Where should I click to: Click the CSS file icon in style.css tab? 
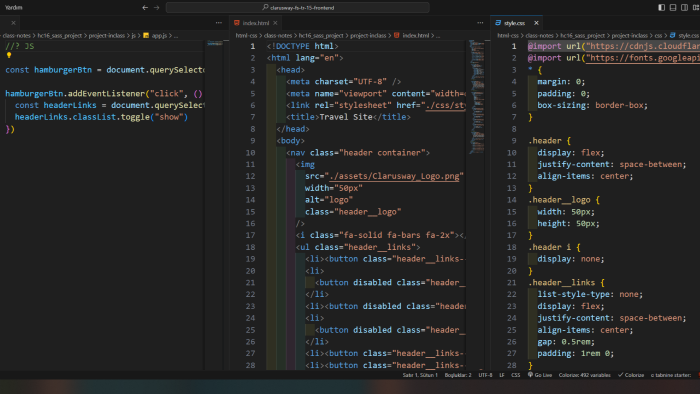[498, 23]
